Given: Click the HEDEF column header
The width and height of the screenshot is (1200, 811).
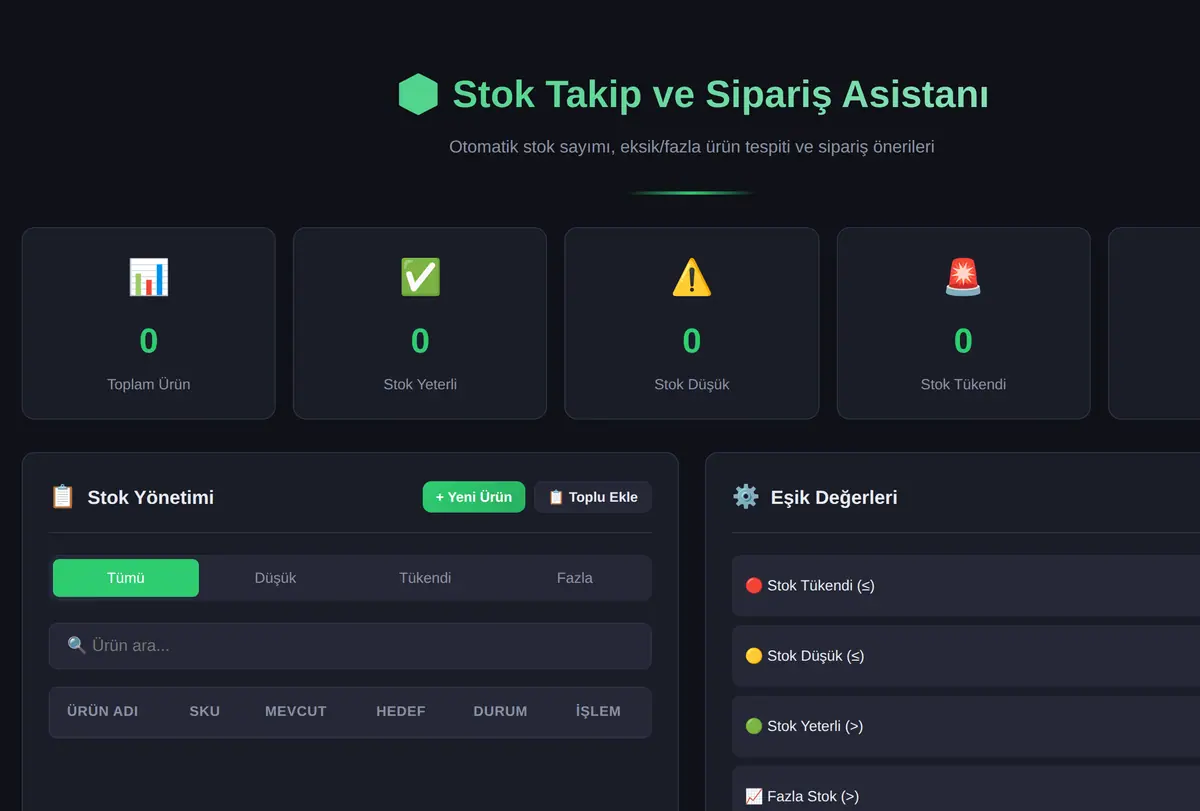Looking at the screenshot, I should (401, 712).
